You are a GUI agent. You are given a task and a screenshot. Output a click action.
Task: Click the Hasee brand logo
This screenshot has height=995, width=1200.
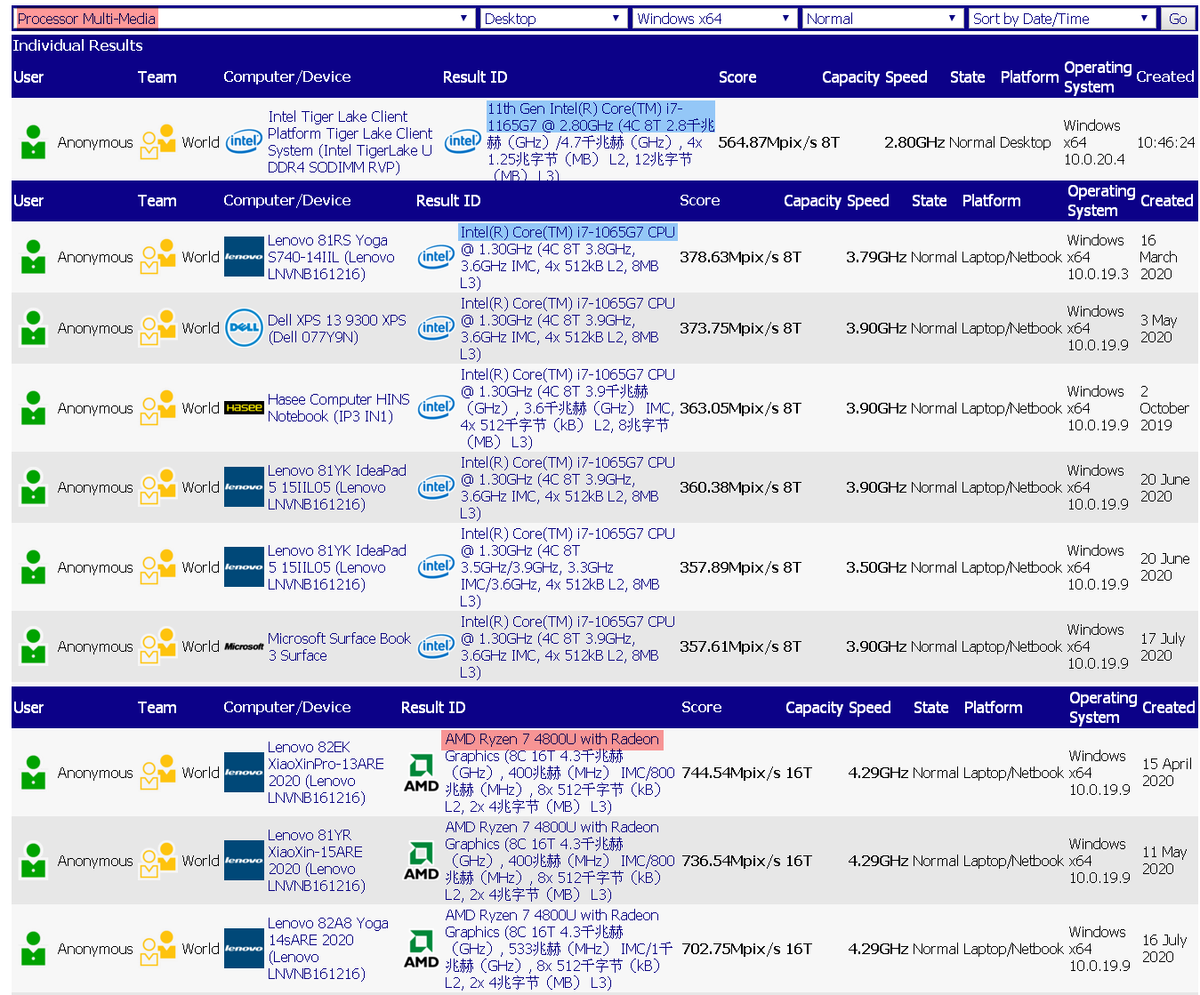[x=243, y=408]
